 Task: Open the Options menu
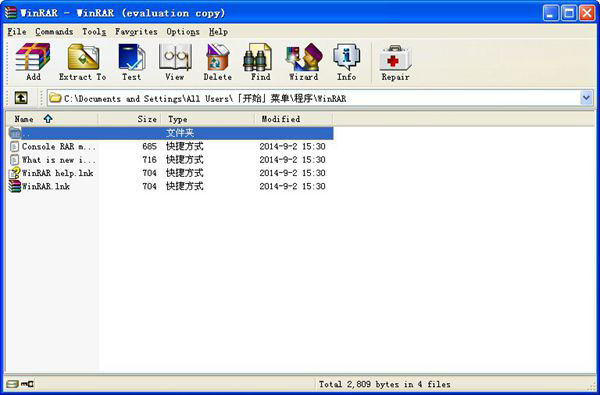point(183,32)
